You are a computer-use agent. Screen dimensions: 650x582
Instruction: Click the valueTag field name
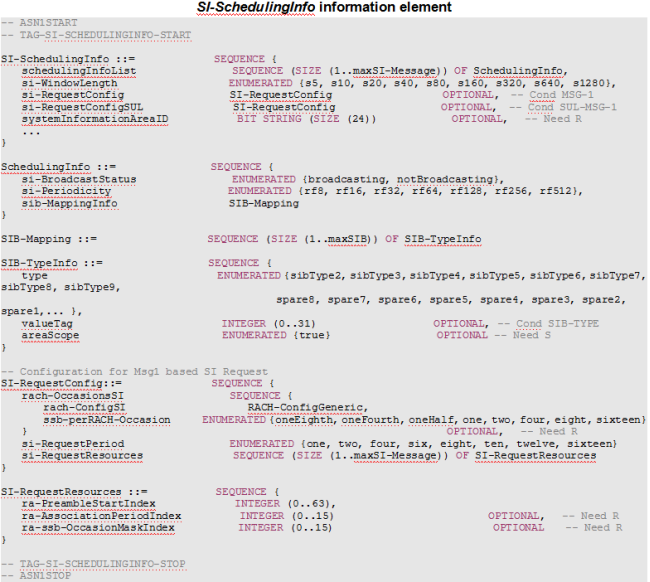[47, 324]
